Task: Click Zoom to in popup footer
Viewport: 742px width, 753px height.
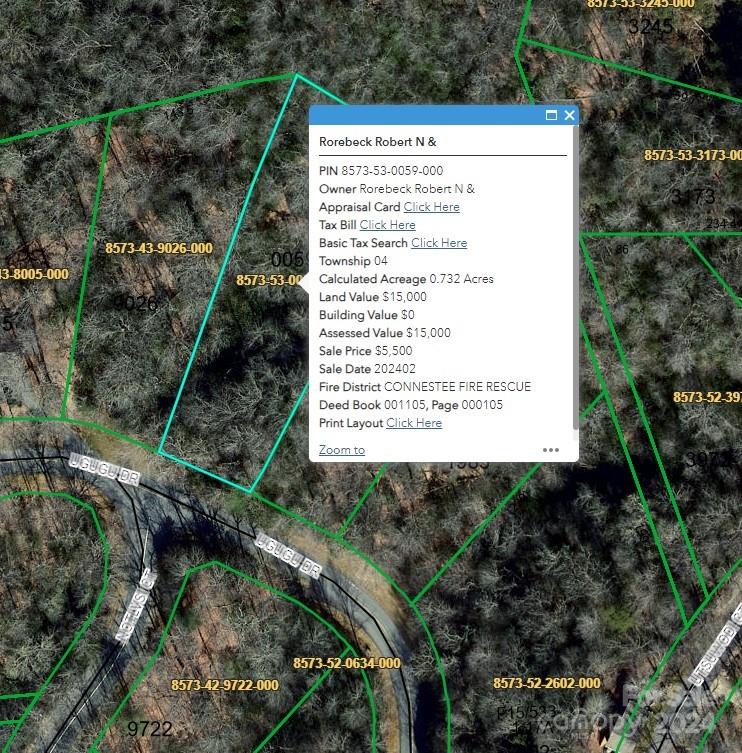Action: click(342, 450)
